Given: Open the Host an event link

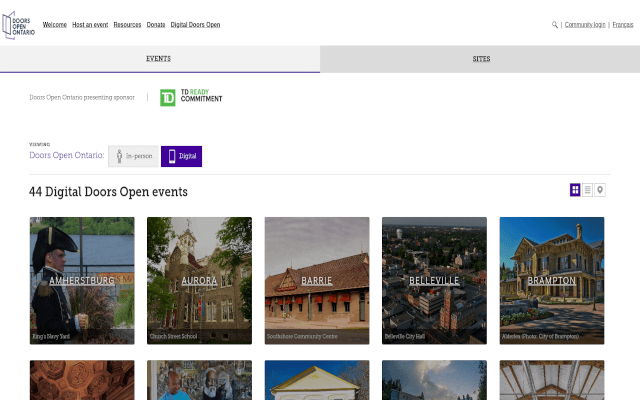Looking at the screenshot, I should coord(90,24).
